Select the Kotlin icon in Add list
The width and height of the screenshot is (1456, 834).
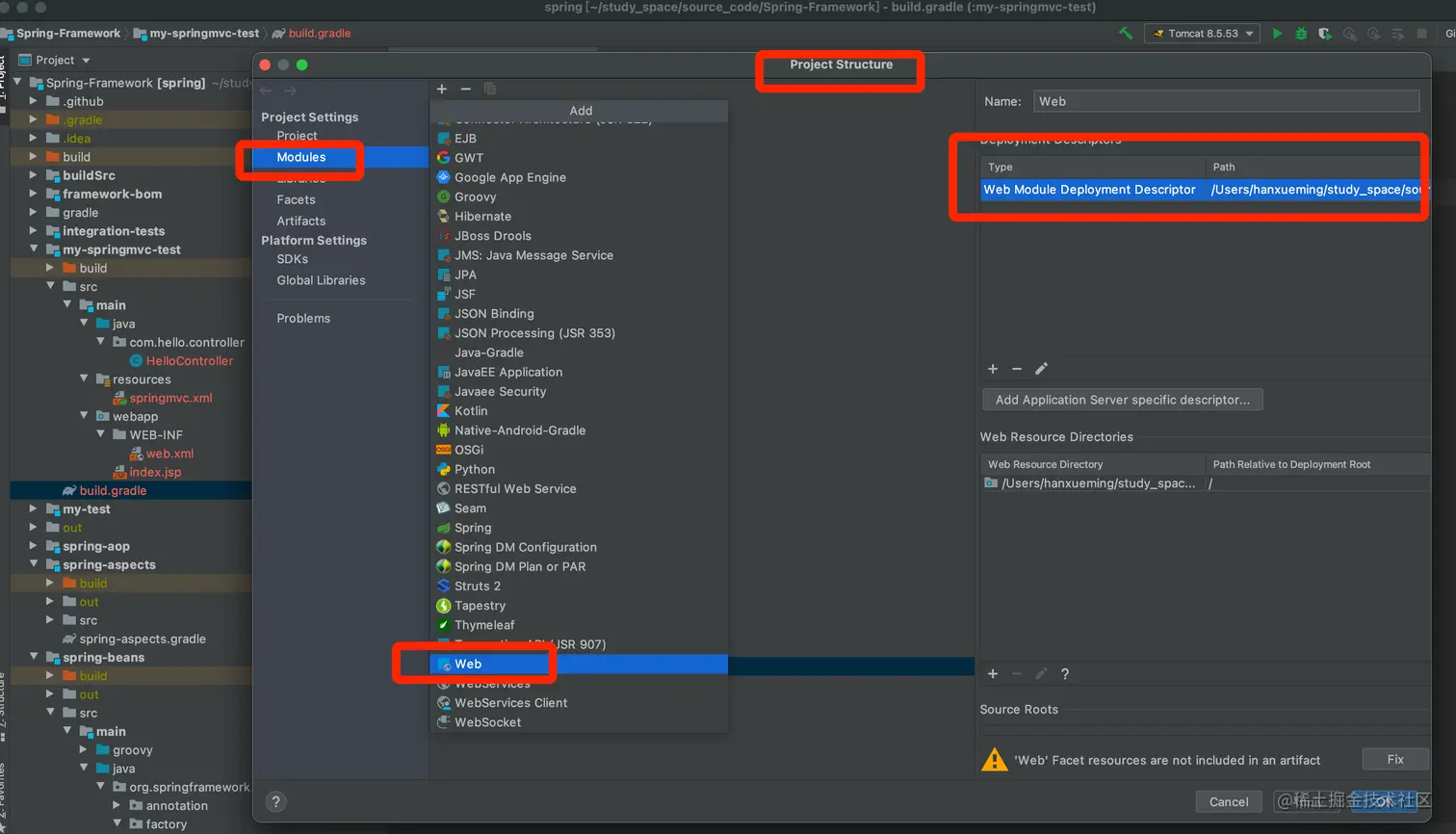[x=444, y=411]
